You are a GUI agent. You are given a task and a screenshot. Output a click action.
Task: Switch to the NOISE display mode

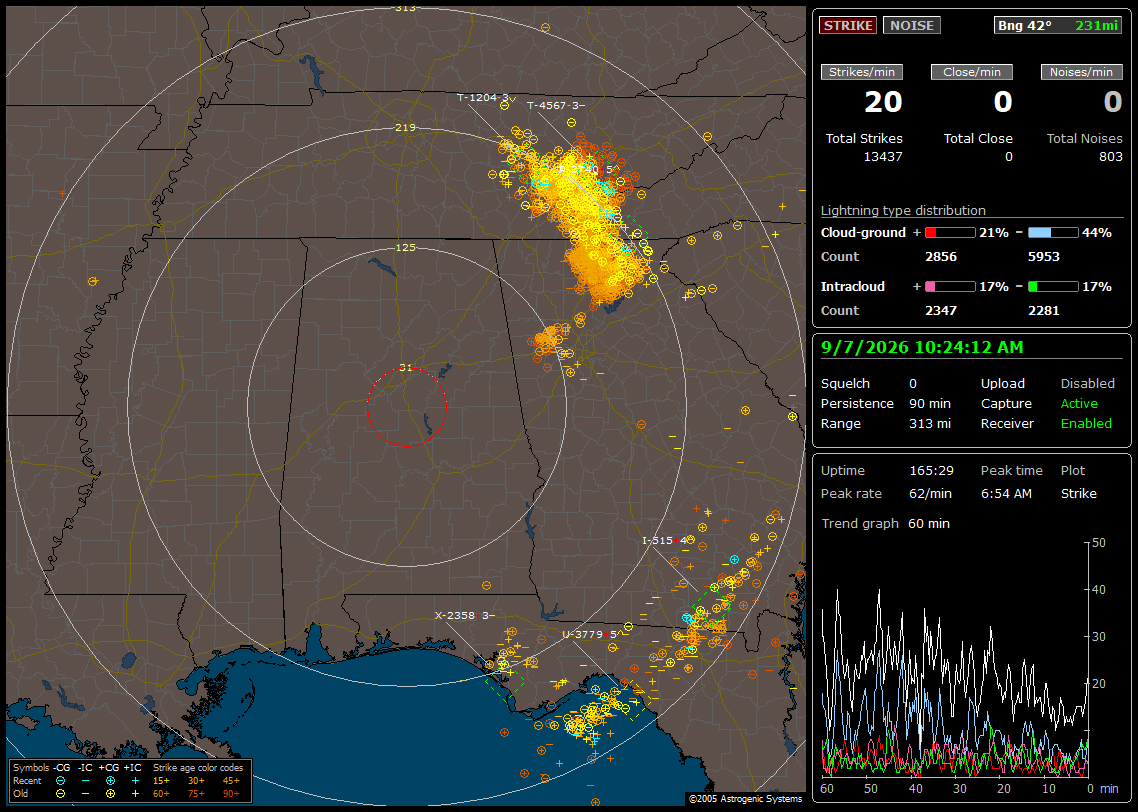(912, 25)
